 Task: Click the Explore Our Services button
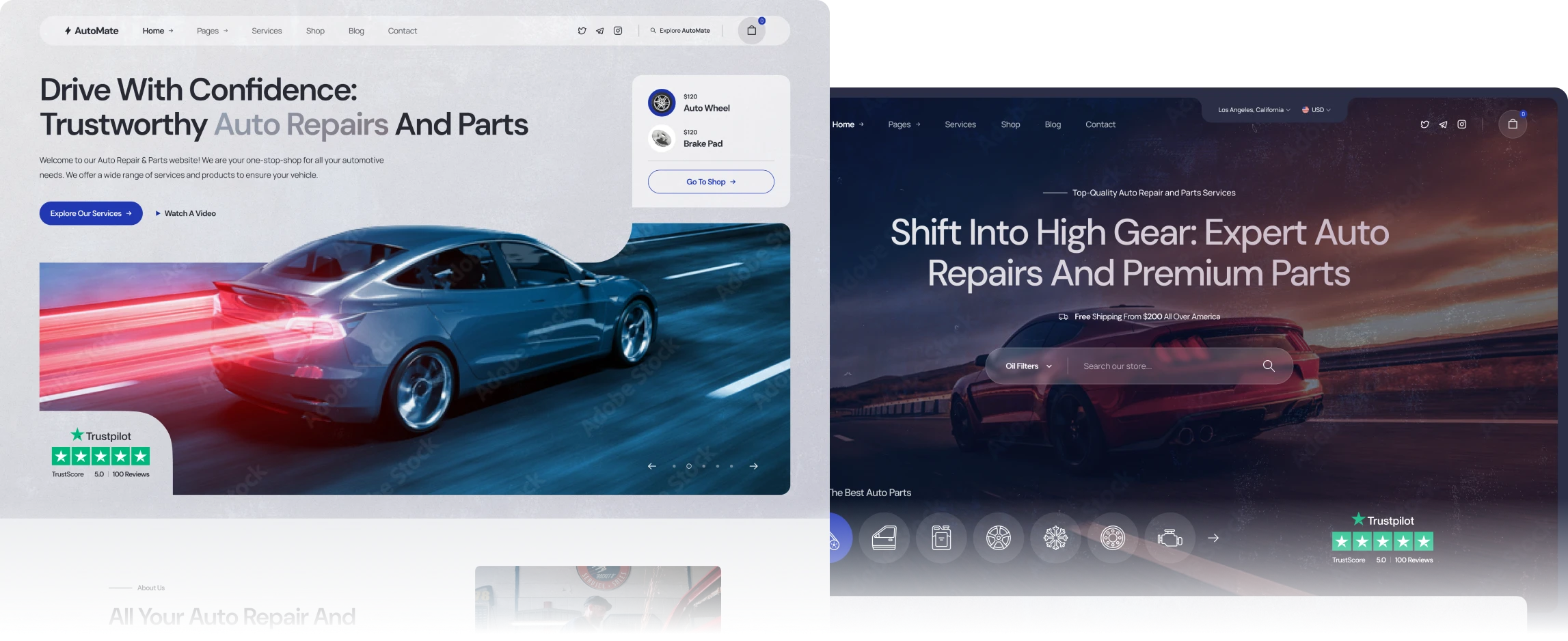coord(91,213)
